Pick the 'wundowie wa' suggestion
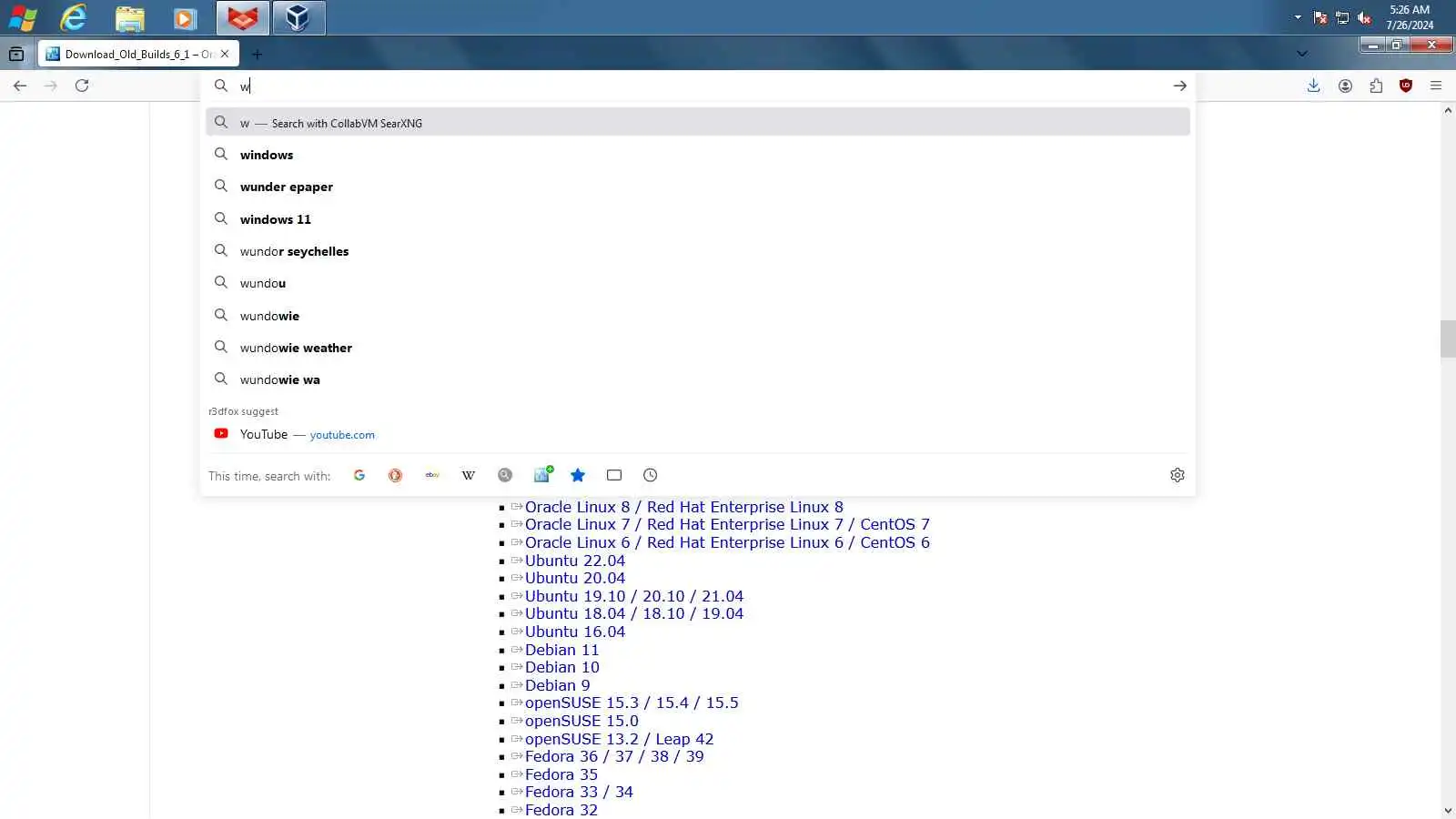The height and width of the screenshot is (819, 1456). coord(698,379)
